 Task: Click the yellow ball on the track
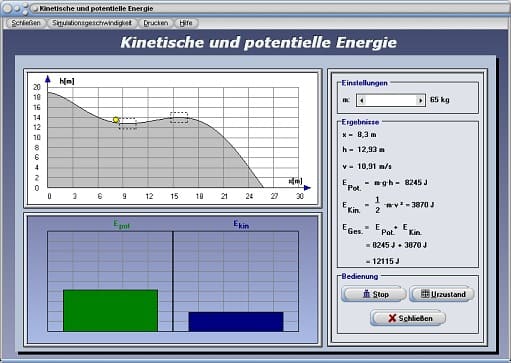click(x=116, y=120)
